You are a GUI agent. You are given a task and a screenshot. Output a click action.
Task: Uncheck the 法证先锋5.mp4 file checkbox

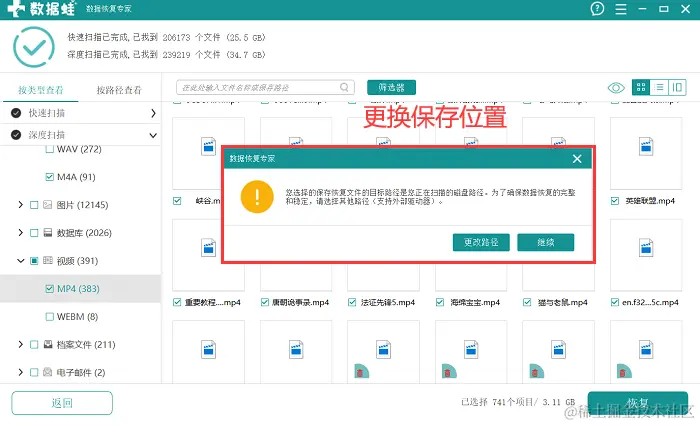[352, 303]
